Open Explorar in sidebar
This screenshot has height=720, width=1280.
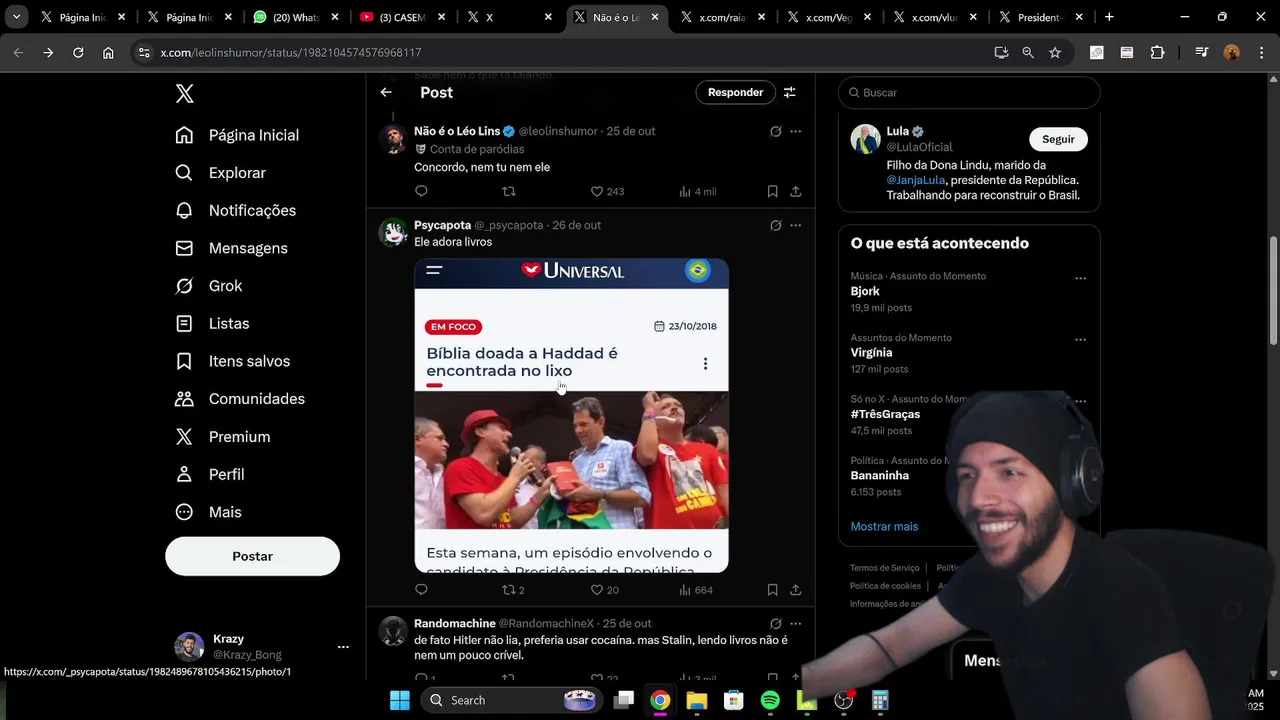point(221,173)
